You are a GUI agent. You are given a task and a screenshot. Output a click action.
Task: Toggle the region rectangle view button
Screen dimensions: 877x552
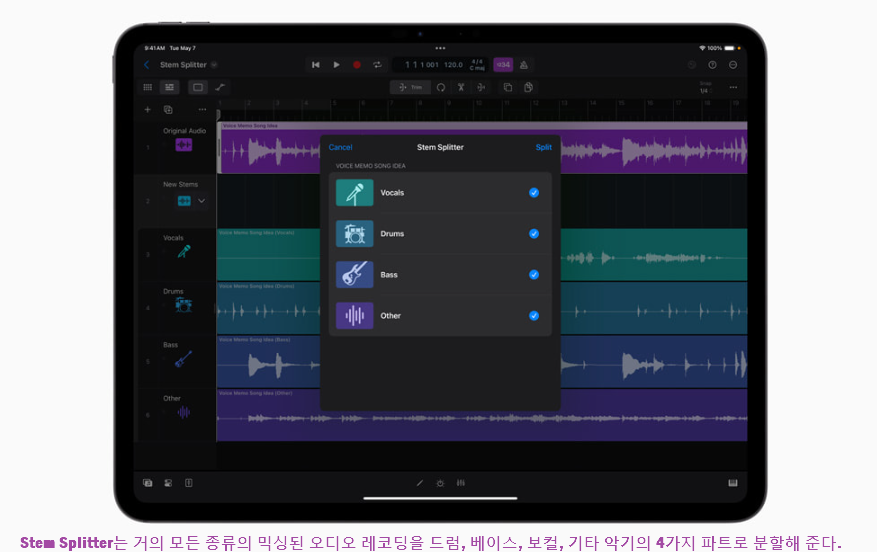click(x=197, y=87)
